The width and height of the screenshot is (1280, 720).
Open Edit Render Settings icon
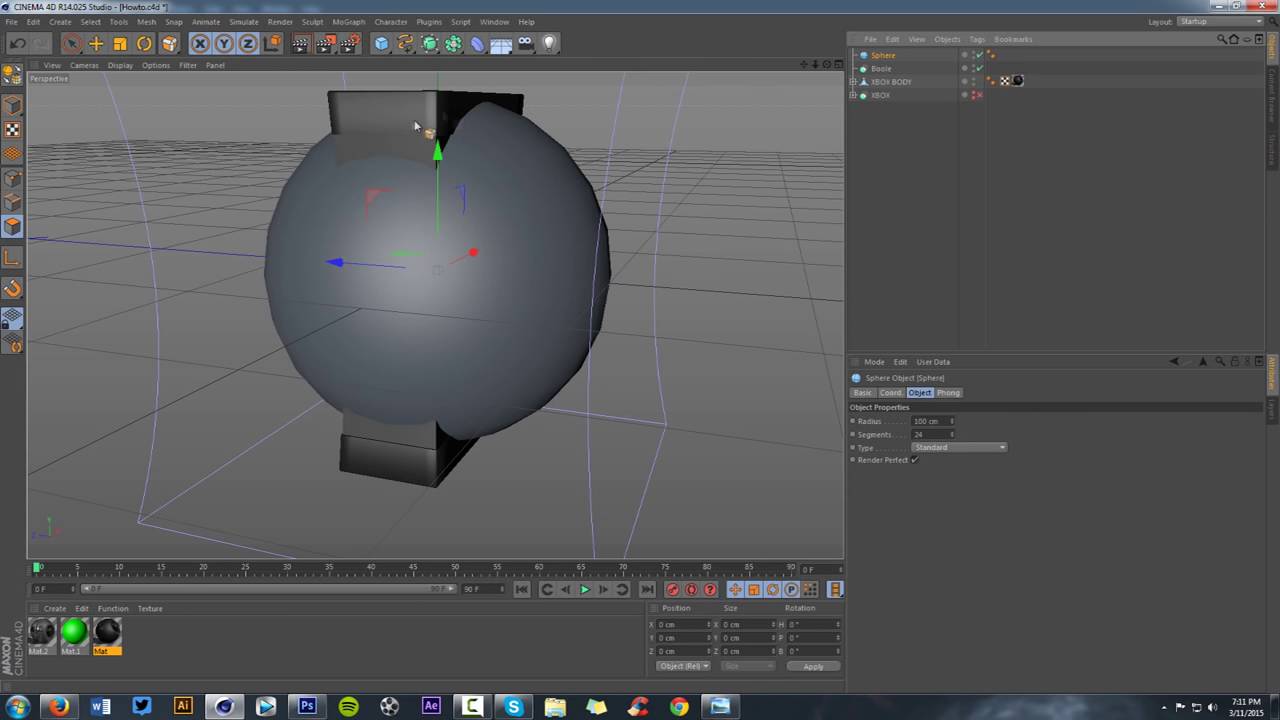click(350, 43)
